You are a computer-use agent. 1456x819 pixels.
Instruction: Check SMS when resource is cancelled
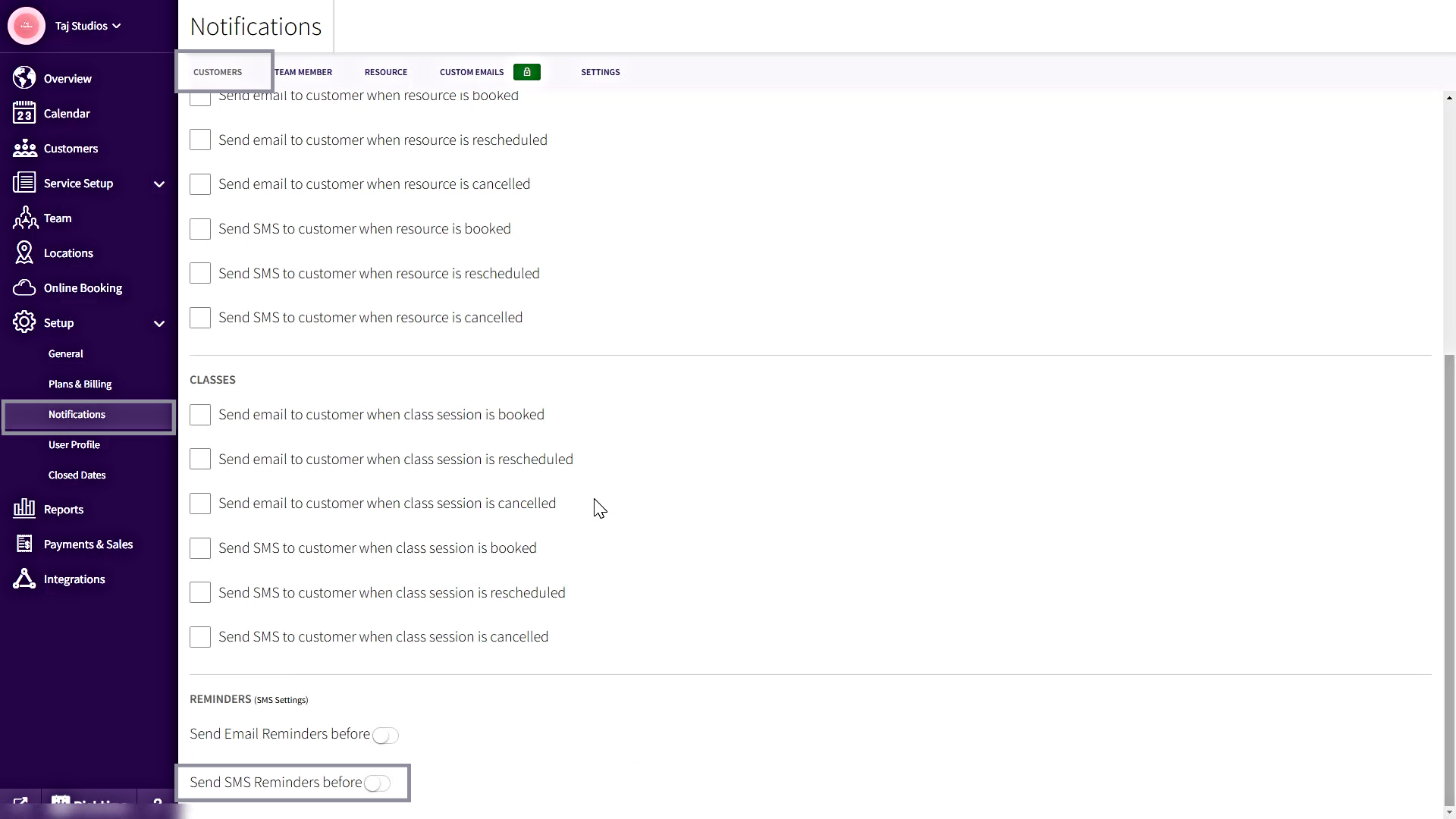(x=200, y=318)
